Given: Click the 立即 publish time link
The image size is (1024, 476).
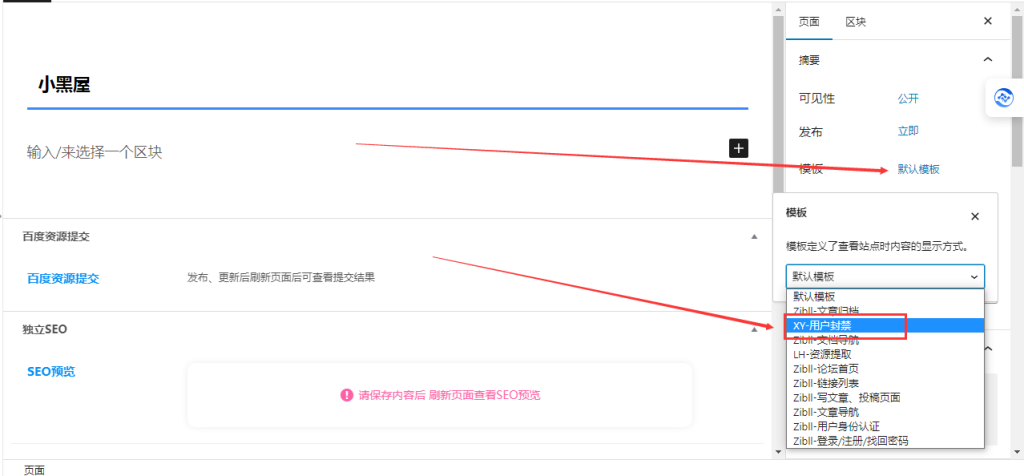Looking at the screenshot, I should pos(908,131).
